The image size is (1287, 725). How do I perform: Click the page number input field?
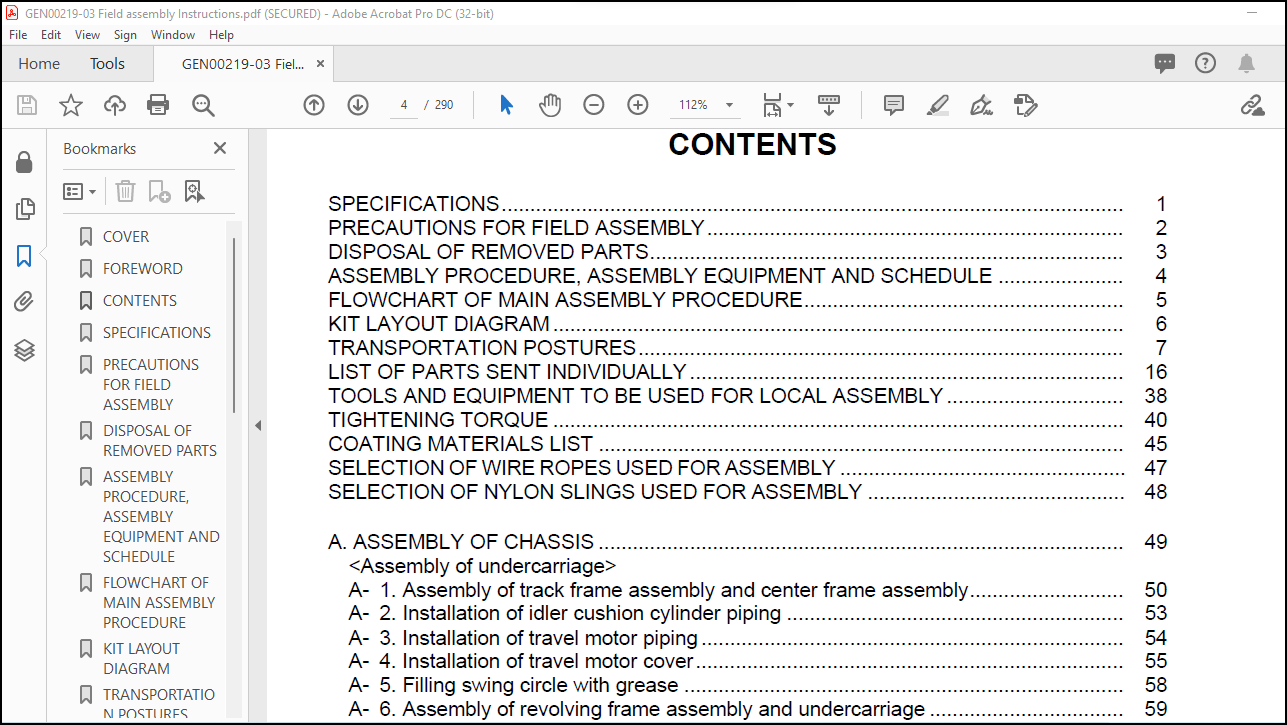coord(404,105)
